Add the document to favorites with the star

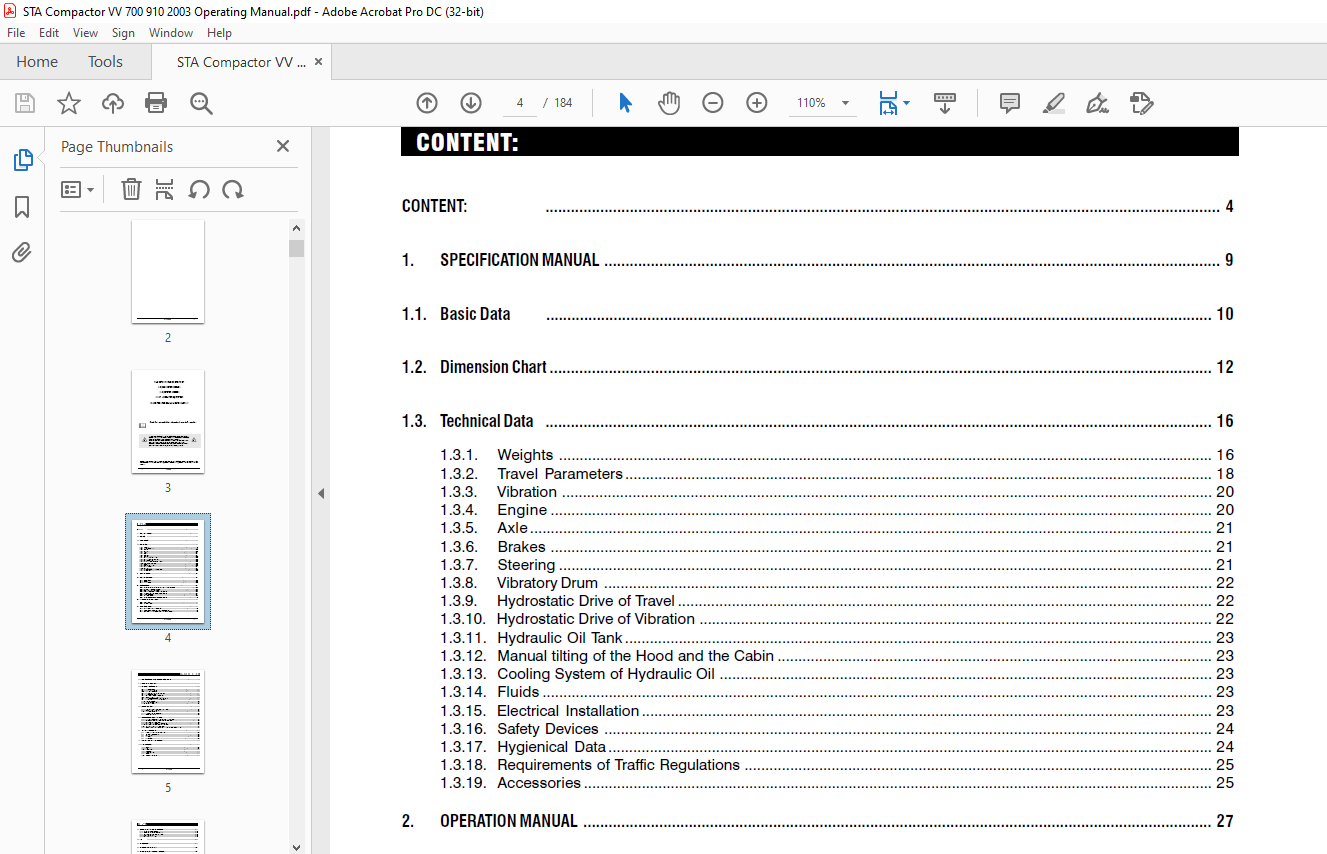tap(69, 103)
